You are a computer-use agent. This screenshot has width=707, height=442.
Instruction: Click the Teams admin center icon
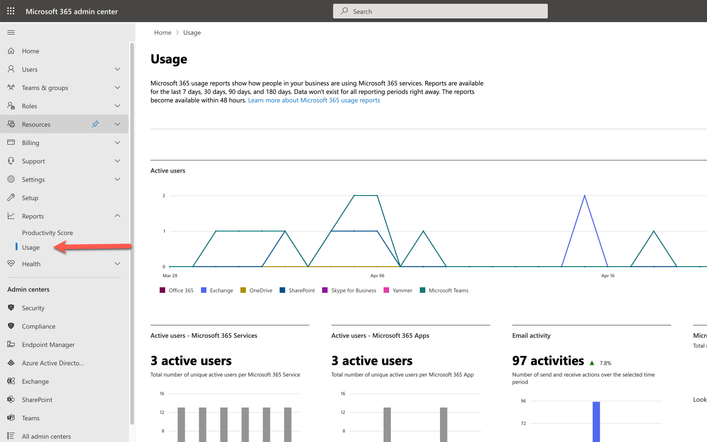[11, 418]
